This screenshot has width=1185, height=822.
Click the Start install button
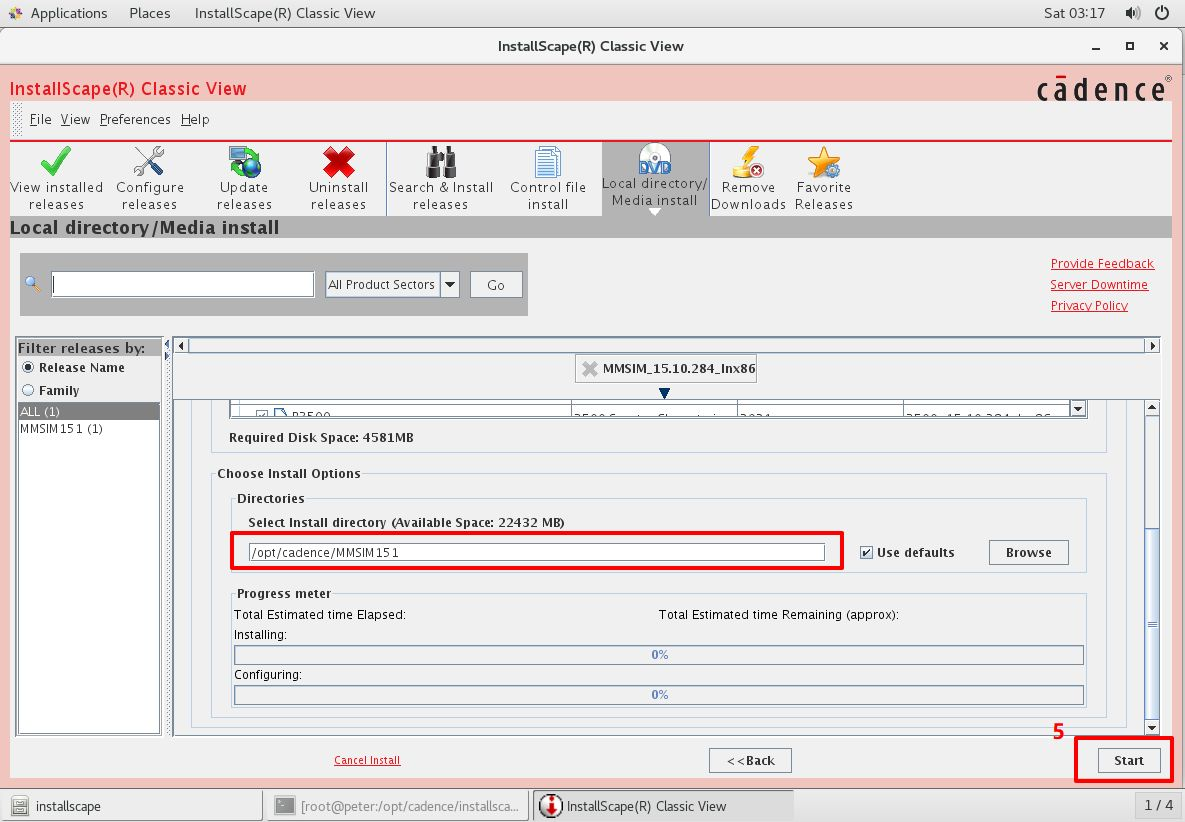click(x=1128, y=760)
